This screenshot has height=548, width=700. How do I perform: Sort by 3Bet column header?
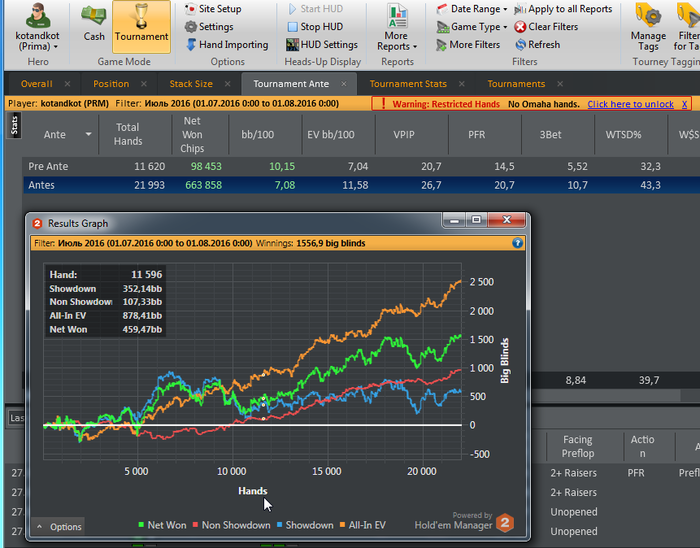[550, 134]
